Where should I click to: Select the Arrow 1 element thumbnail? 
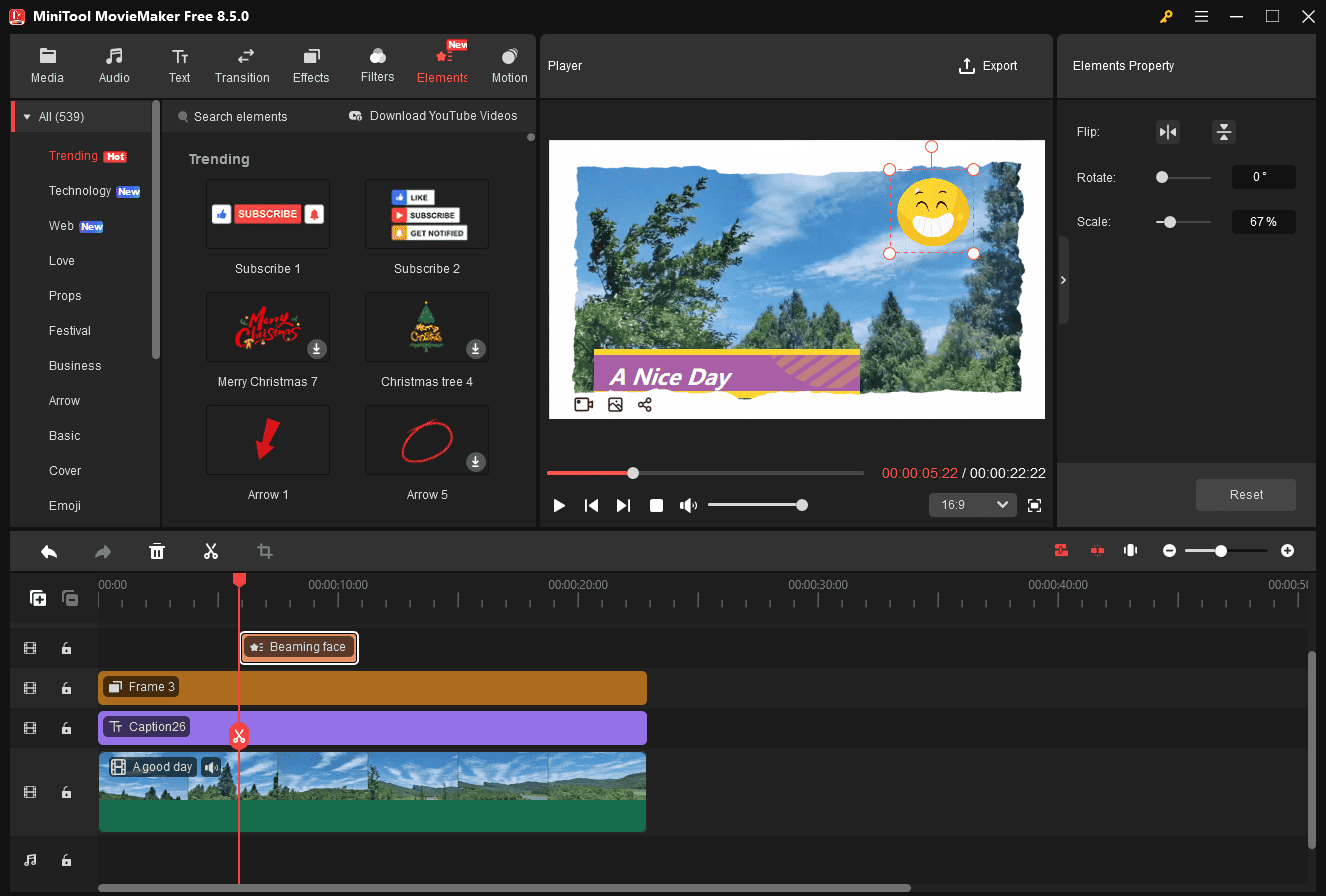point(267,440)
